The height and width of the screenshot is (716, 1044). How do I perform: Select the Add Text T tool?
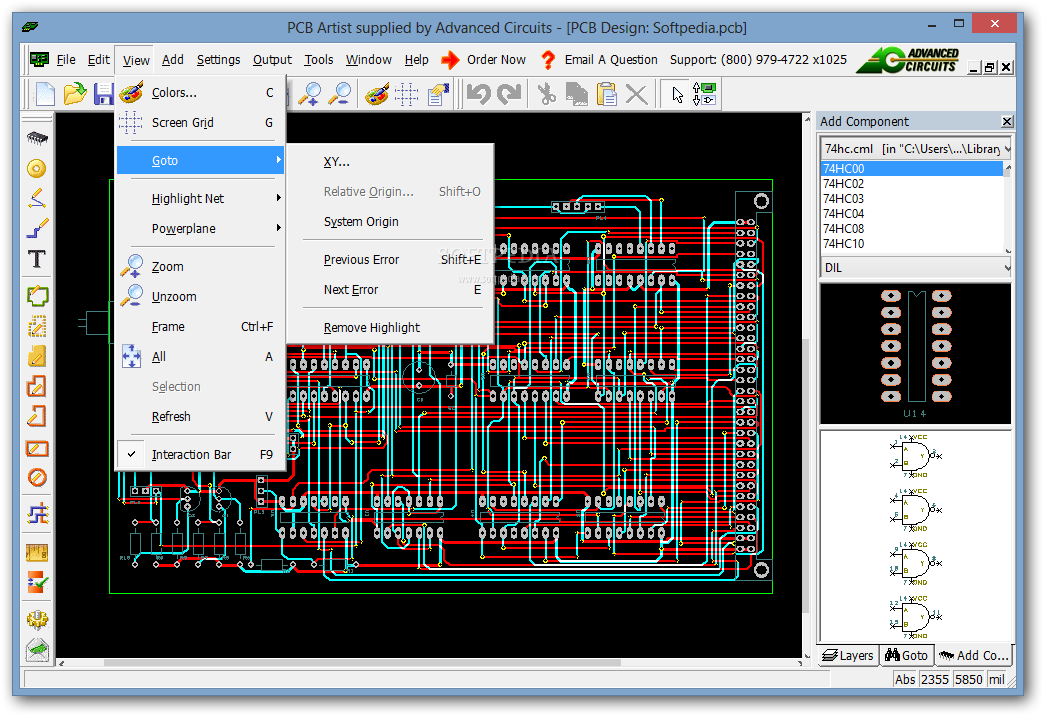[x=37, y=258]
